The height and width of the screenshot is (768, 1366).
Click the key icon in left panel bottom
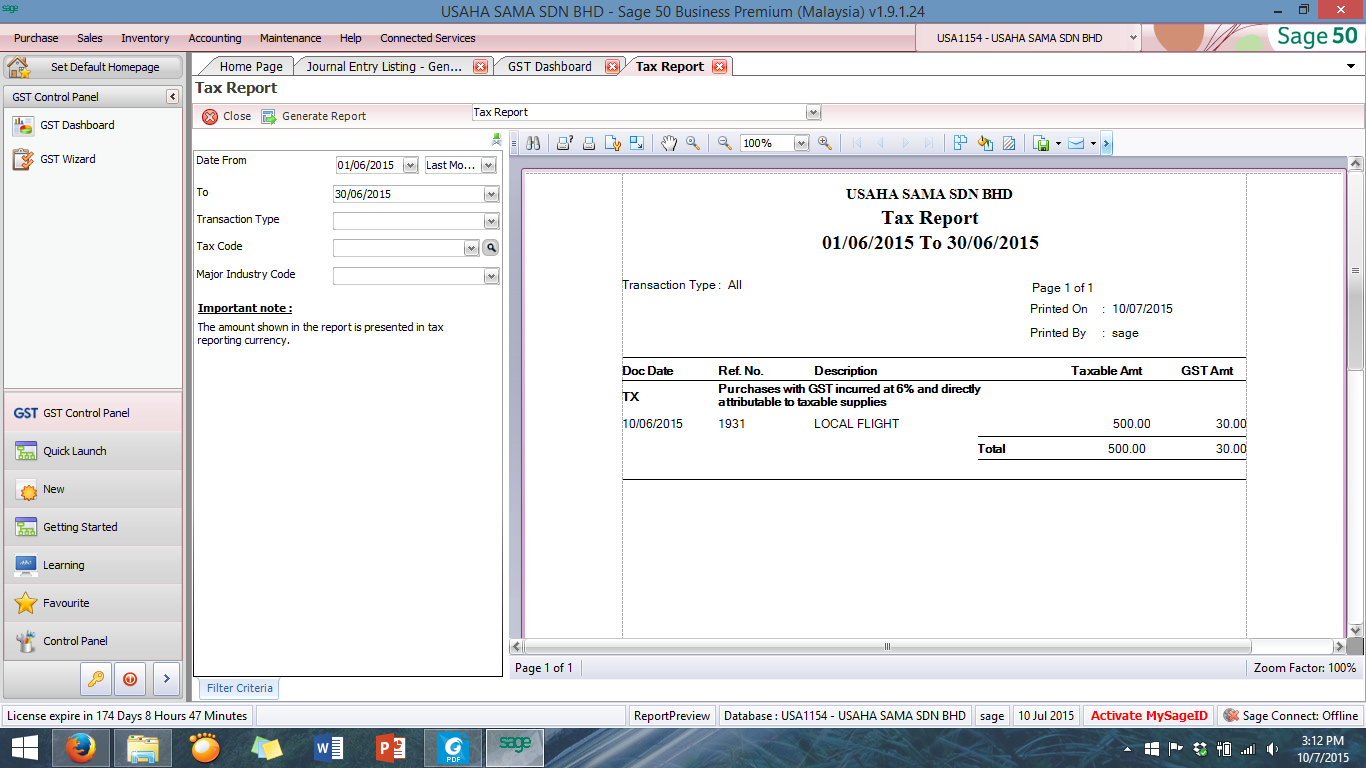97,678
